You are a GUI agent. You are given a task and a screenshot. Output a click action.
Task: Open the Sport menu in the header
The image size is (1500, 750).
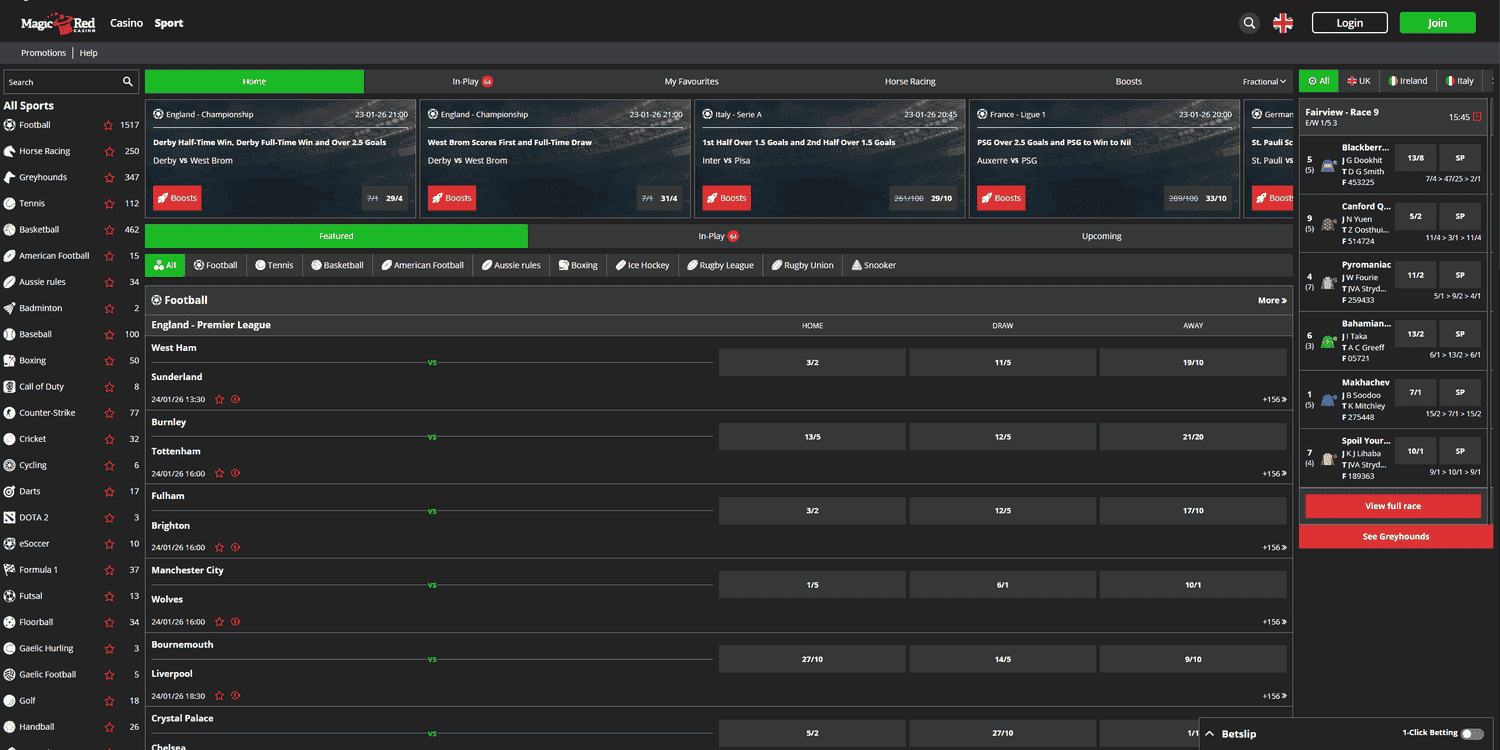click(168, 22)
